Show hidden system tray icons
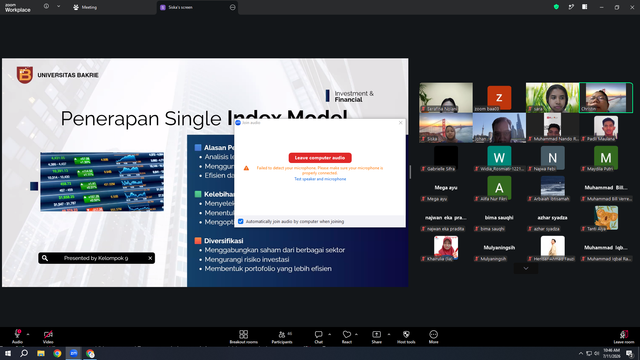The height and width of the screenshot is (360, 640). click(x=580, y=353)
